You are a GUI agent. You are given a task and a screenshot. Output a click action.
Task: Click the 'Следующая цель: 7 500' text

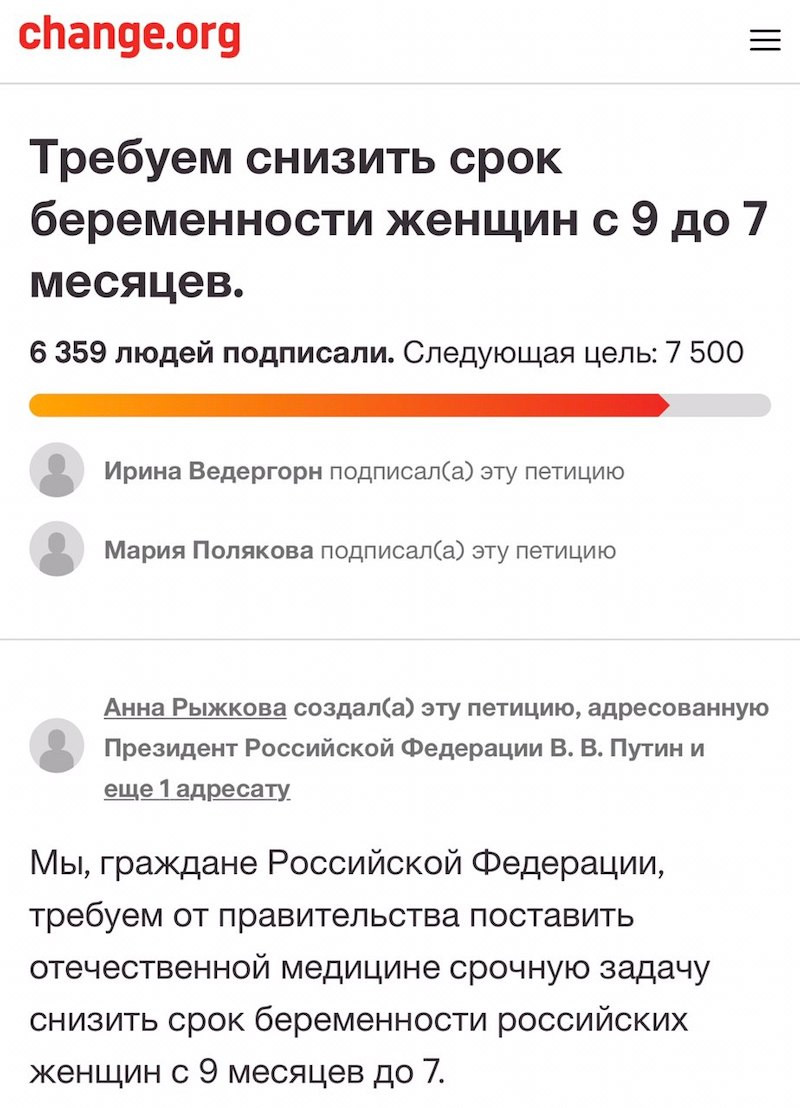tap(573, 353)
